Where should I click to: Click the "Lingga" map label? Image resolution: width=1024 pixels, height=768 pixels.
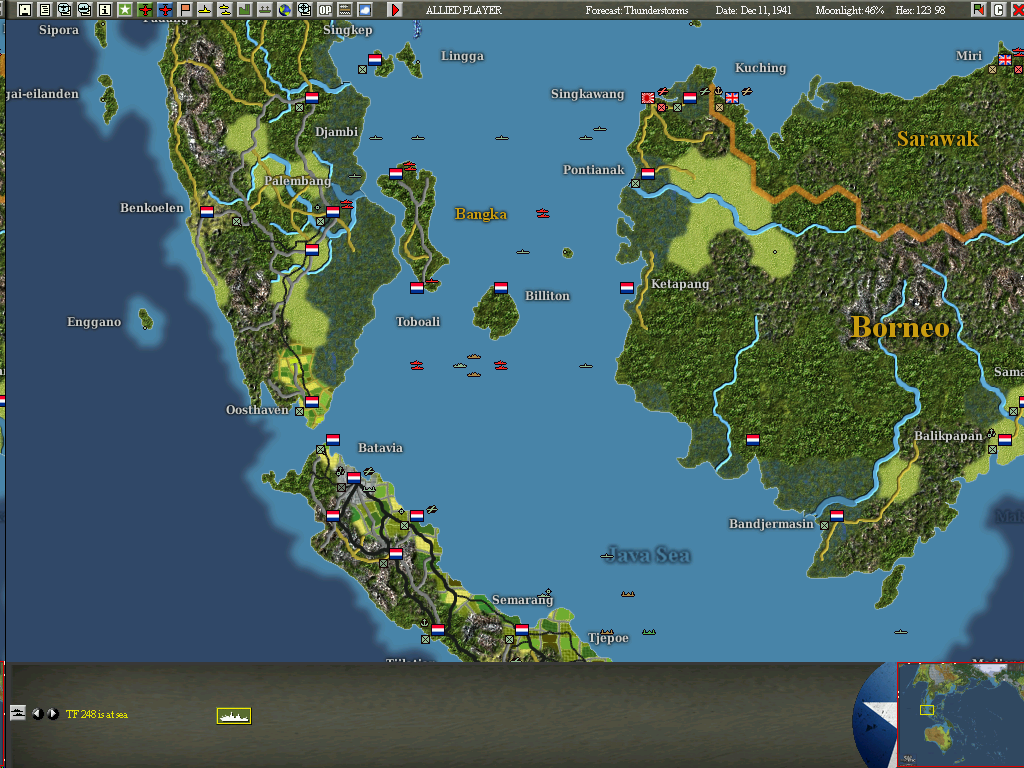(462, 56)
